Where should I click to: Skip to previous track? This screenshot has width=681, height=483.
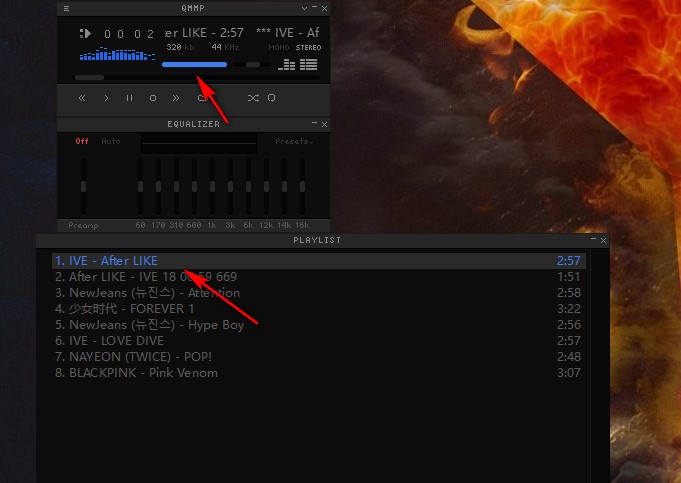click(82, 98)
